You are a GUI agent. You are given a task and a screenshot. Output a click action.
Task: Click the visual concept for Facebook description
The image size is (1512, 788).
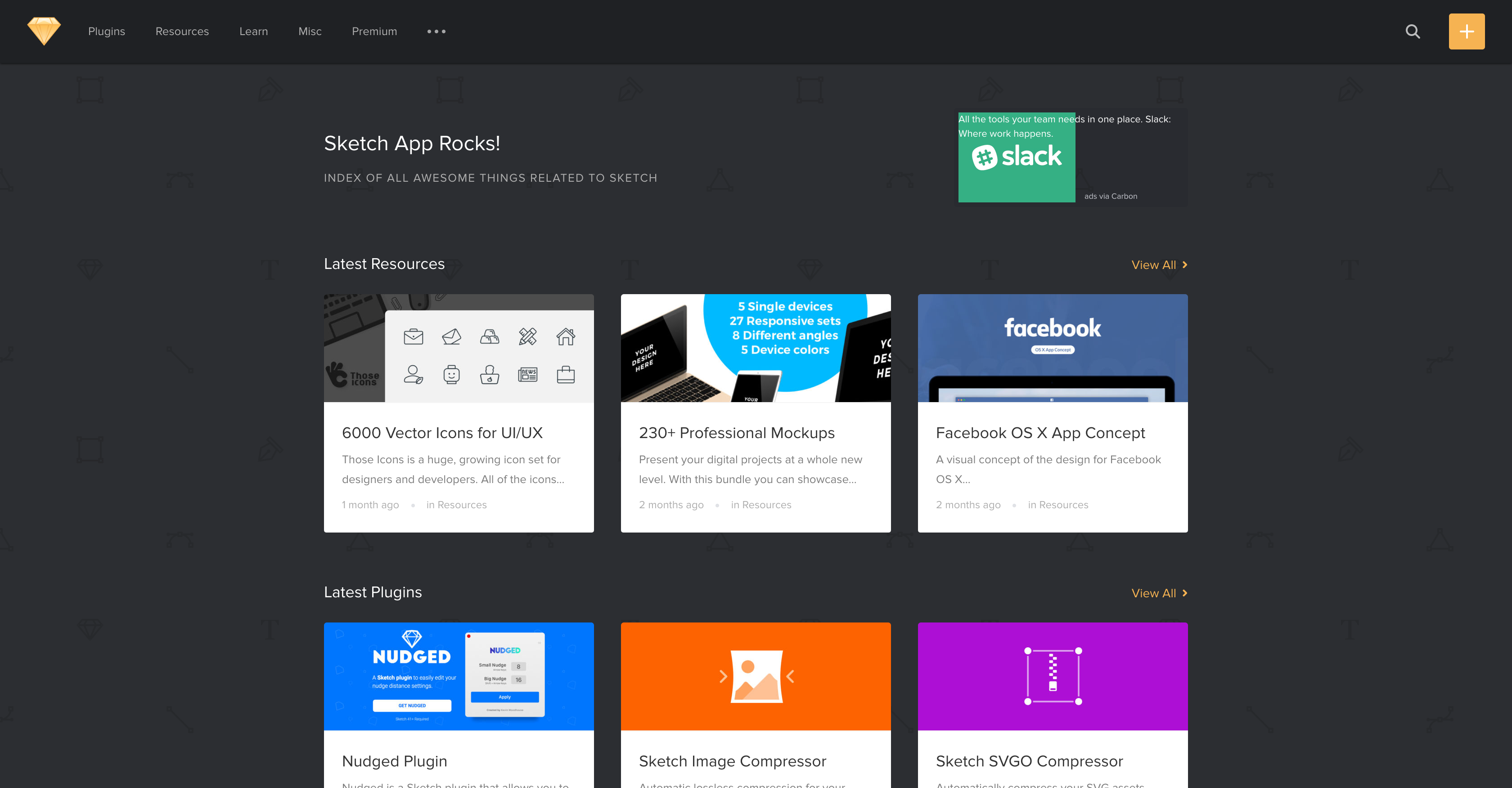click(x=1048, y=470)
